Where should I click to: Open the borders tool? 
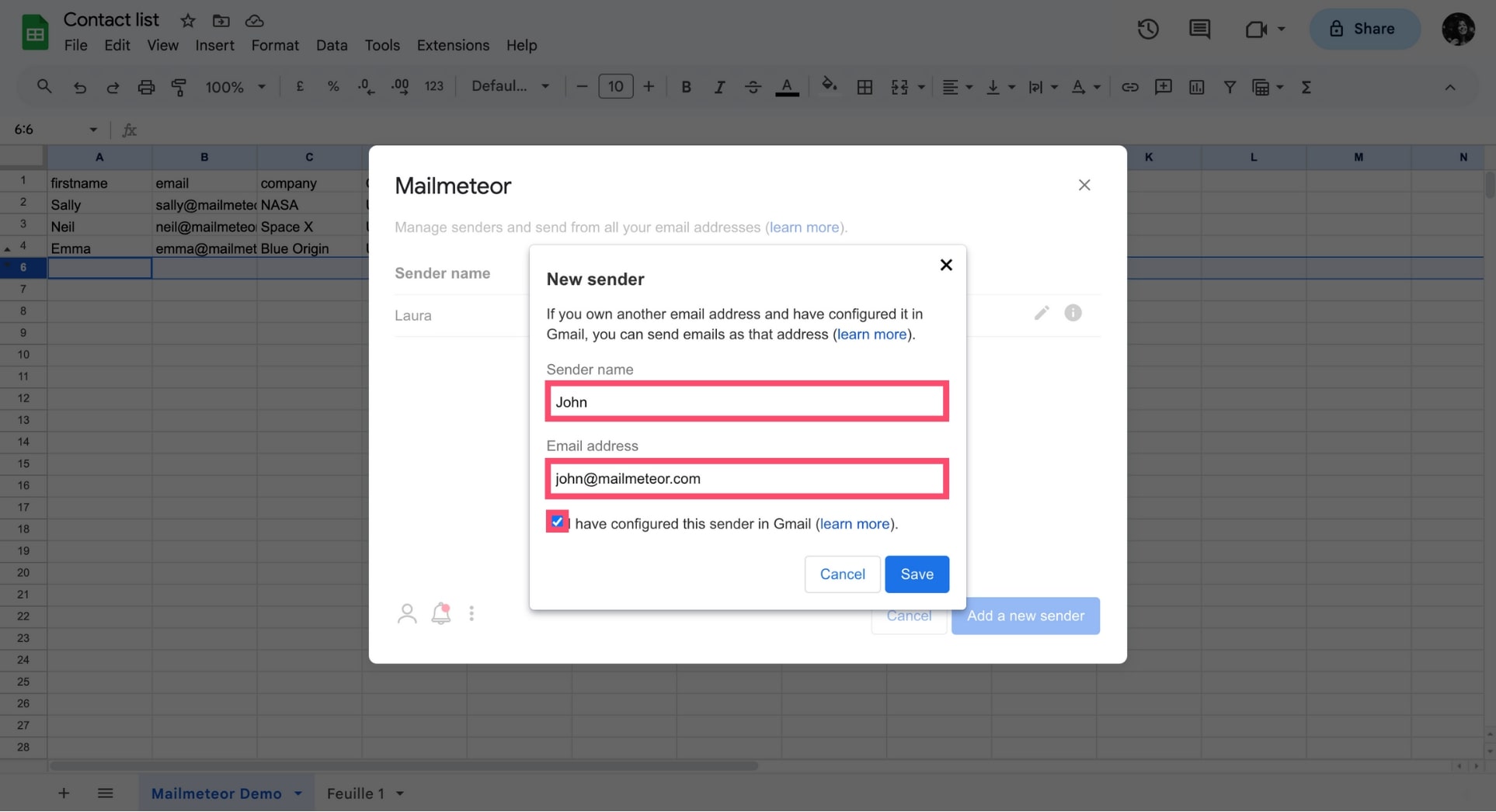(x=865, y=87)
